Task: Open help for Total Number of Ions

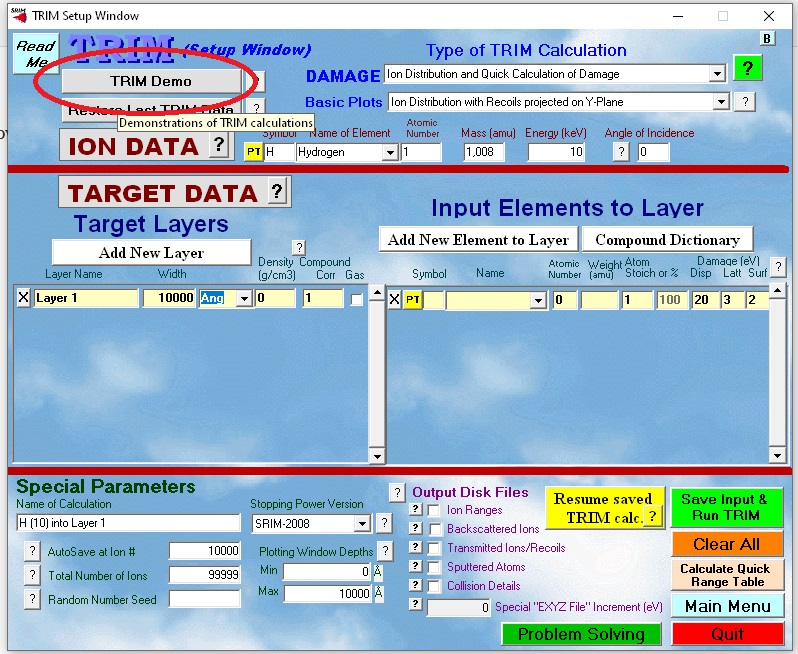Action: tap(32, 575)
